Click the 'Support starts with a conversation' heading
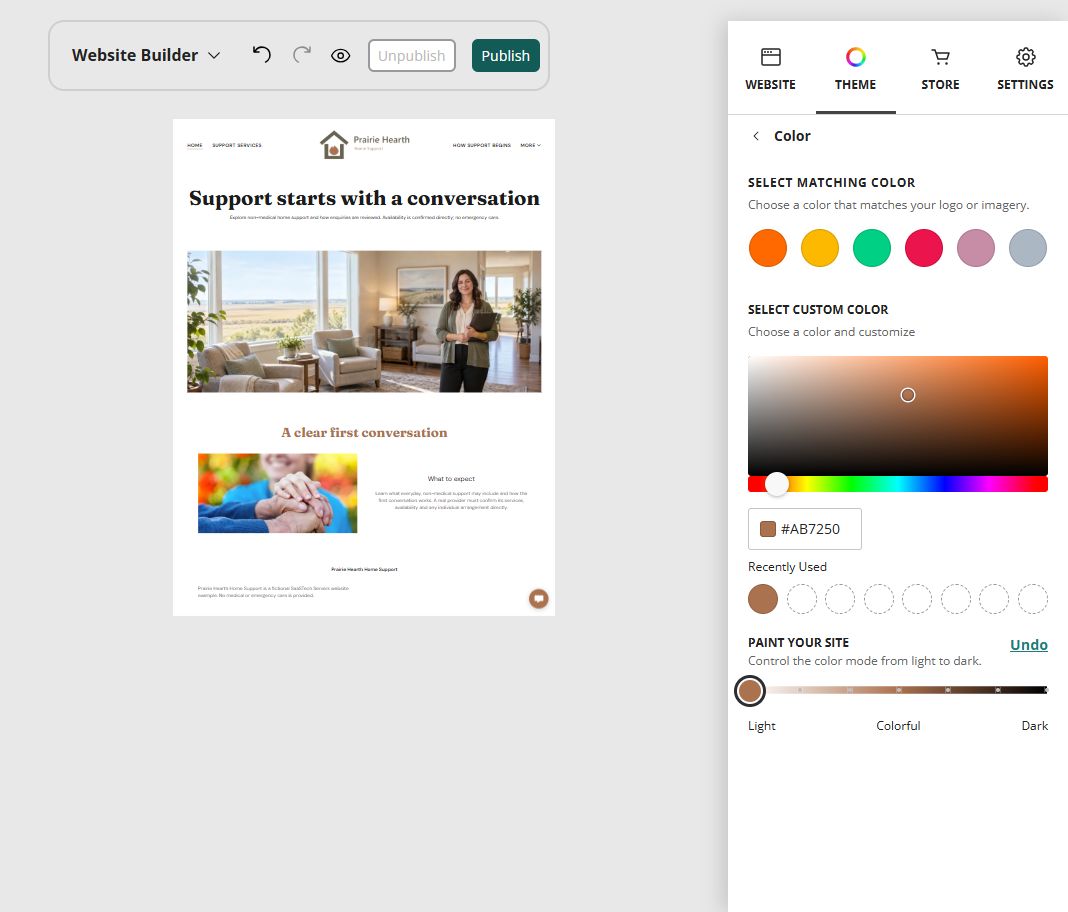Viewport: 1068px width, 912px height. (364, 198)
